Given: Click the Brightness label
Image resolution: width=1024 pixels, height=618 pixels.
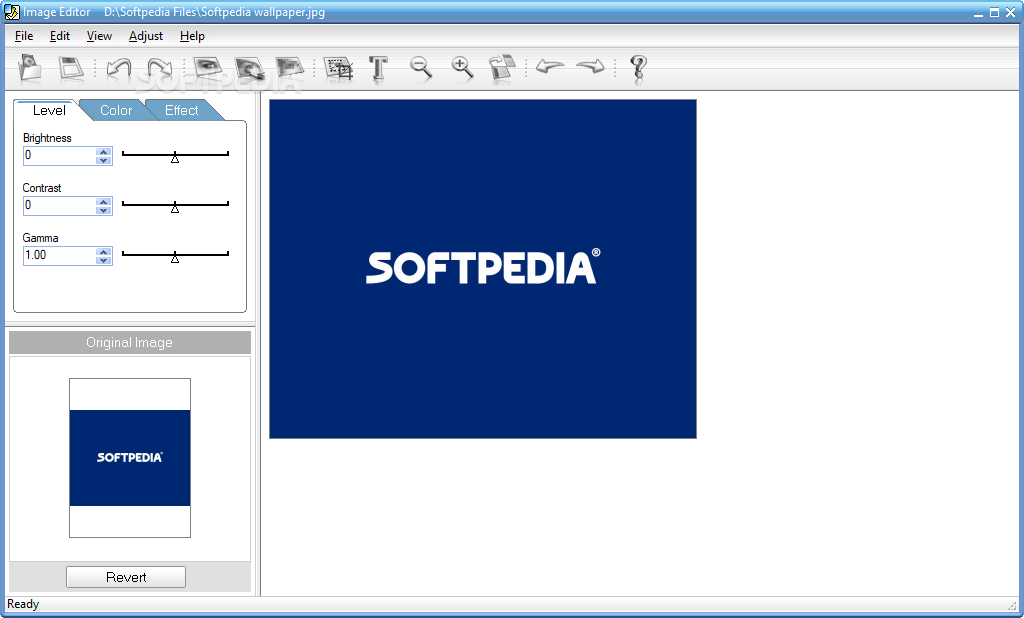Looking at the screenshot, I should [x=47, y=138].
